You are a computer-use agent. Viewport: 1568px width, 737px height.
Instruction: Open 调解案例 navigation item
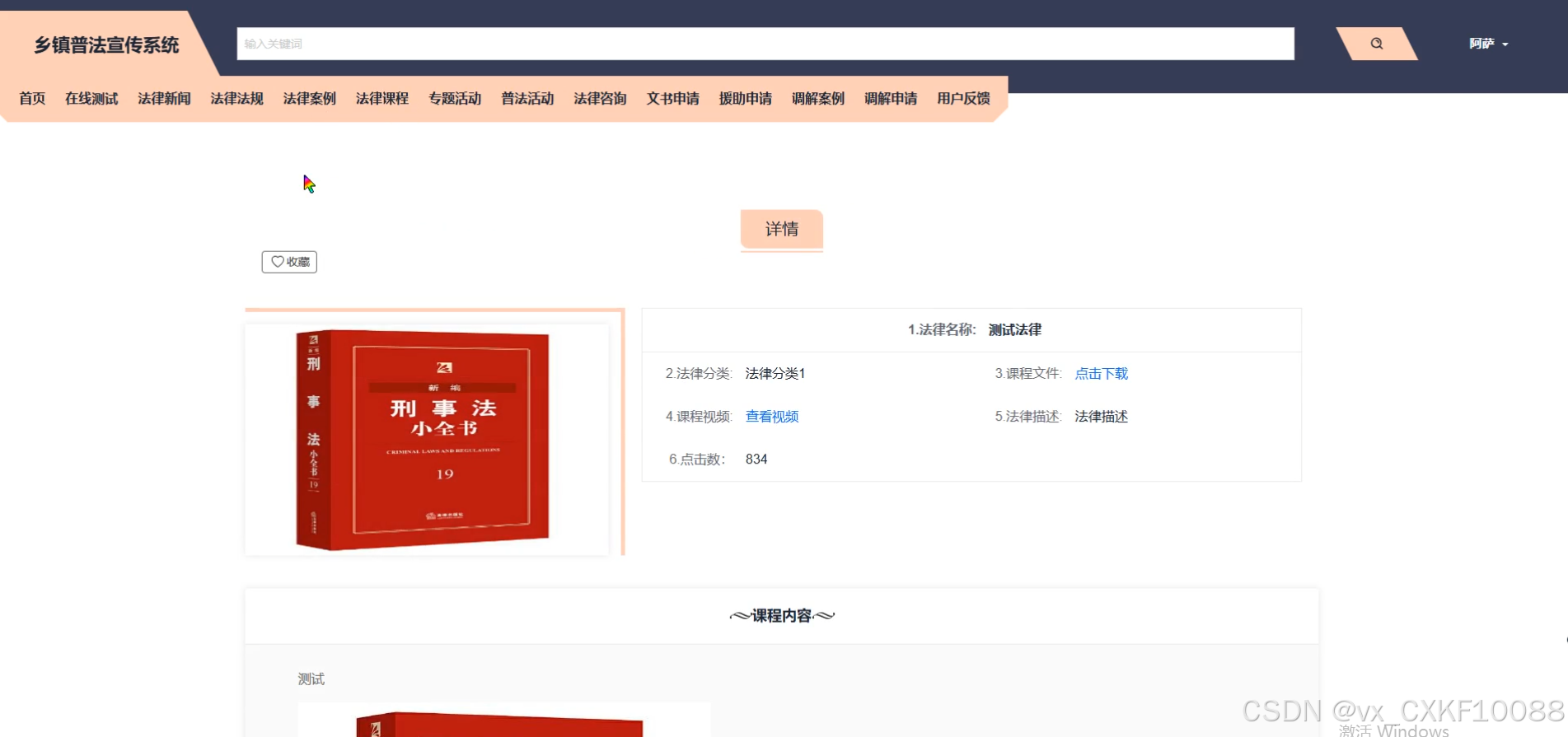tap(818, 99)
